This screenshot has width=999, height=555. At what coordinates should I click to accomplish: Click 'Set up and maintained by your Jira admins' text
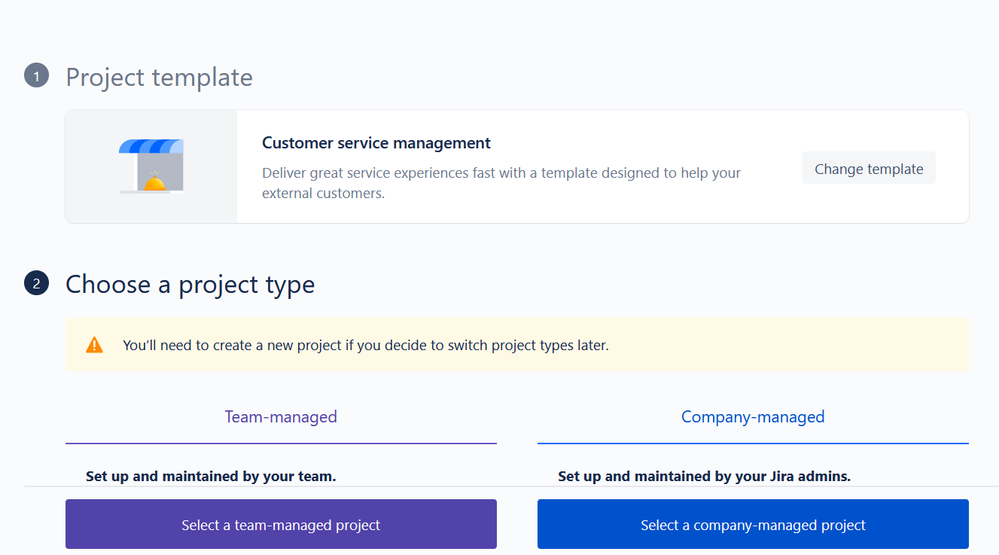tap(704, 476)
